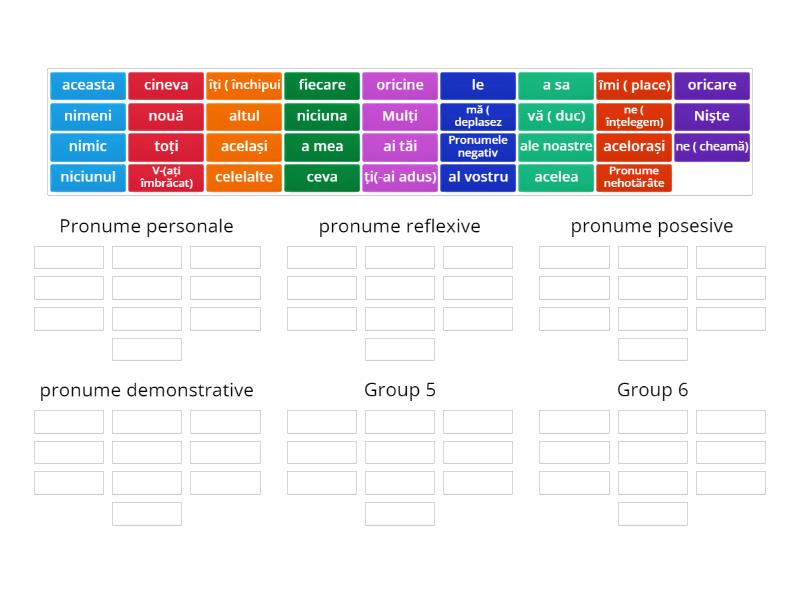The image size is (800, 600).
Task: Pick the "oricine" tile
Action: point(400,85)
